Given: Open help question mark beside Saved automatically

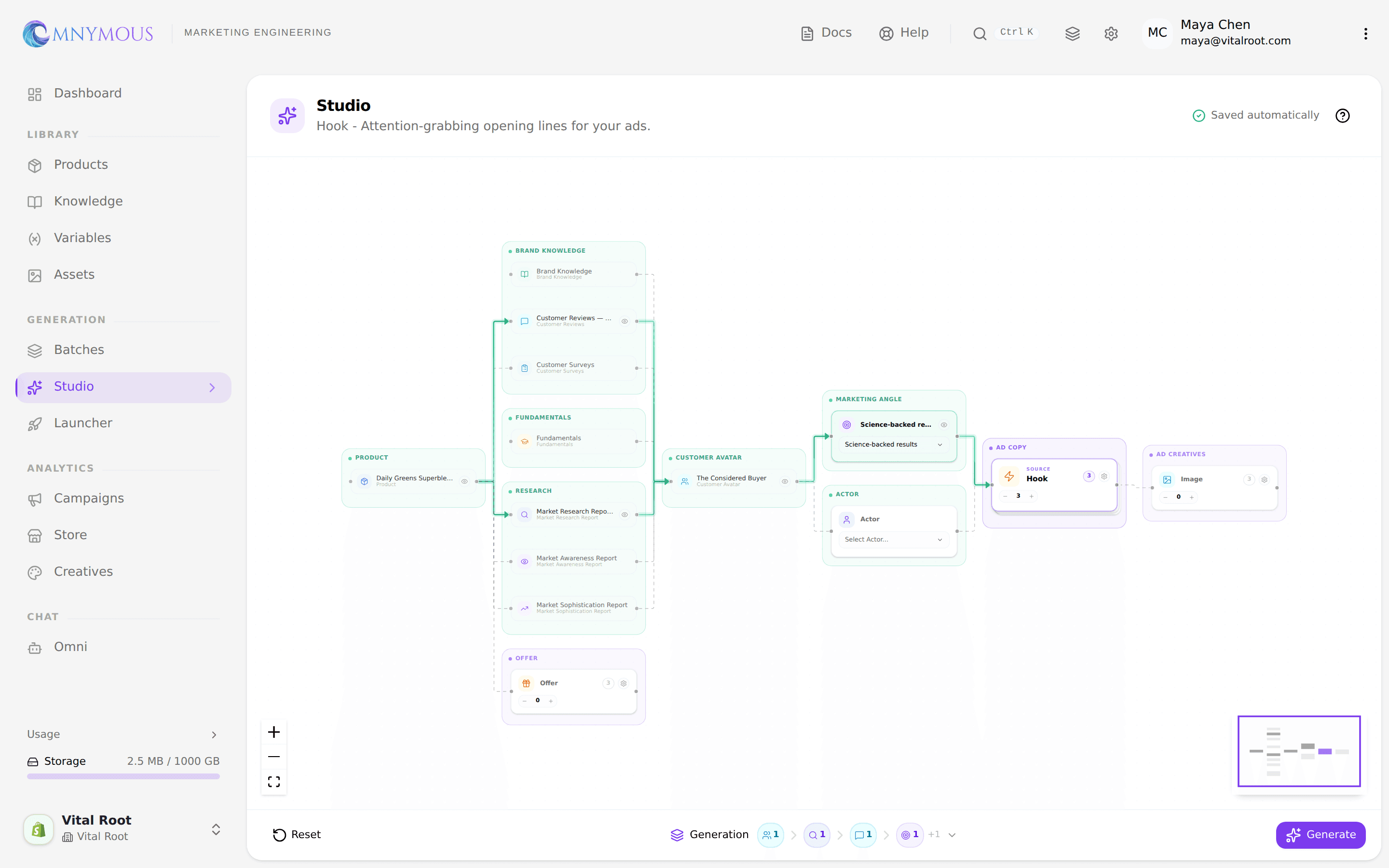Looking at the screenshot, I should point(1343,115).
